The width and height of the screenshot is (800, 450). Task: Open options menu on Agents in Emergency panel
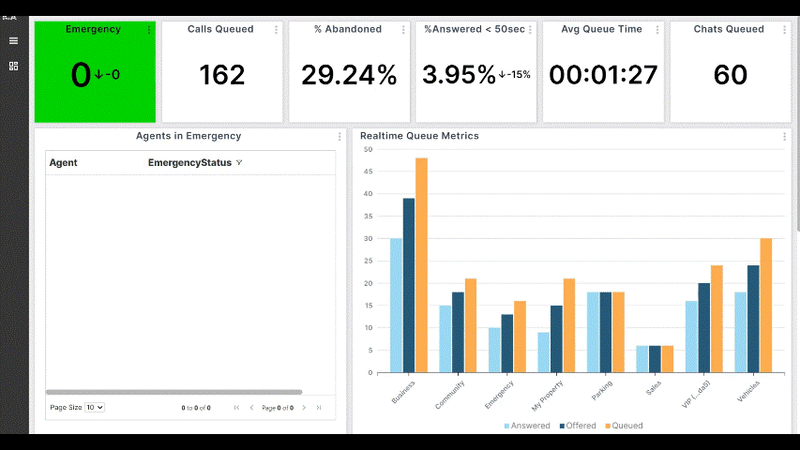click(x=339, y=137)
